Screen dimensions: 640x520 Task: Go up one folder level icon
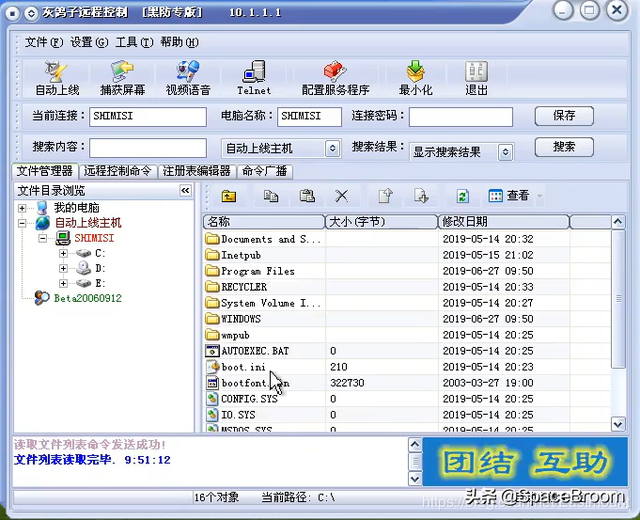(229, 196)
